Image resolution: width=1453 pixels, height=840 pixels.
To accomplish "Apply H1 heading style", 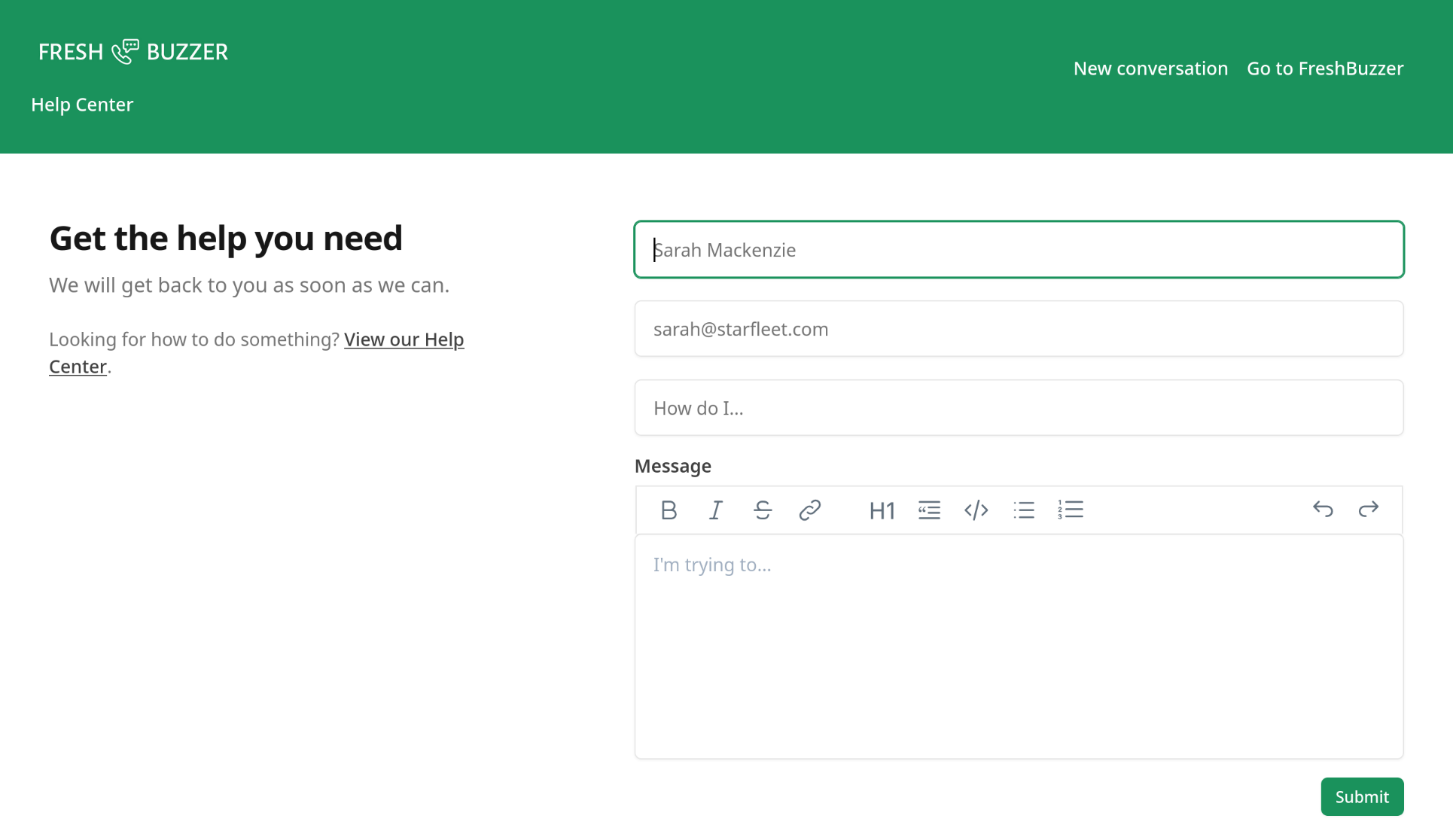I will click(x=882, y=510).
